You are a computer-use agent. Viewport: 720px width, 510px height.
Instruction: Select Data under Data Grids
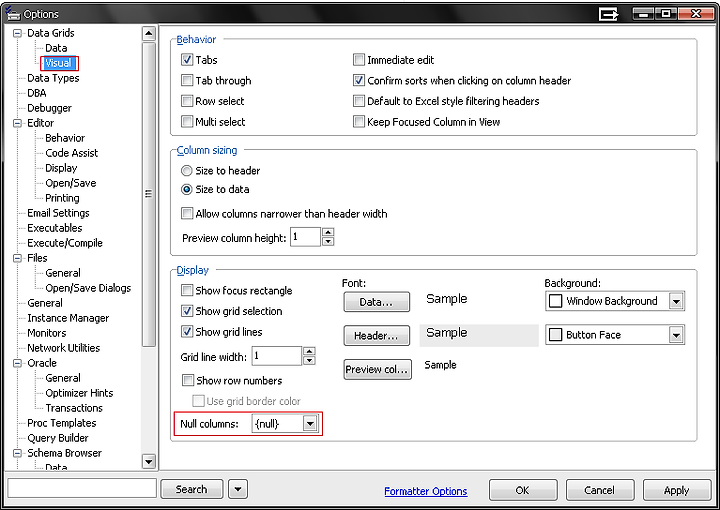coord(56,48)
